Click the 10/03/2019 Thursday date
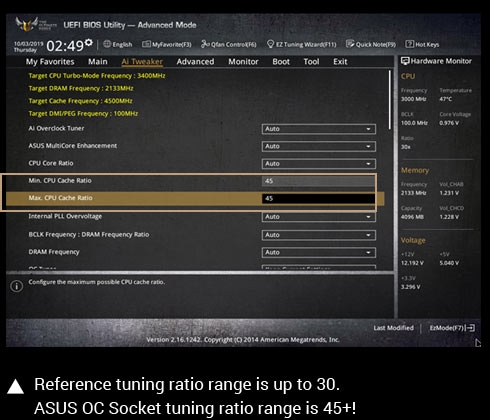The image size is (490, 420). click(x=29, y=47)
